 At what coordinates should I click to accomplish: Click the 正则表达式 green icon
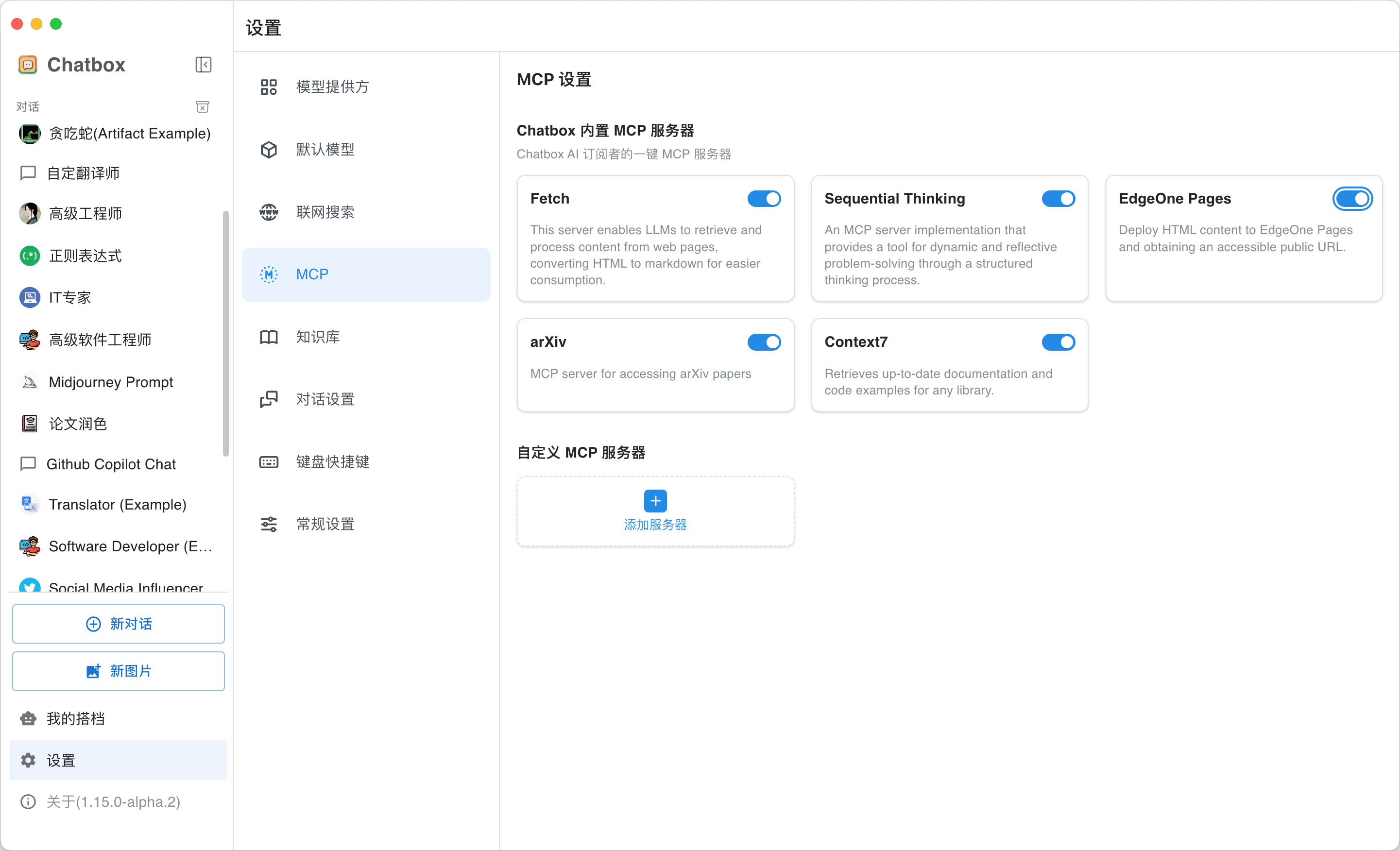[x=30, y=255]
